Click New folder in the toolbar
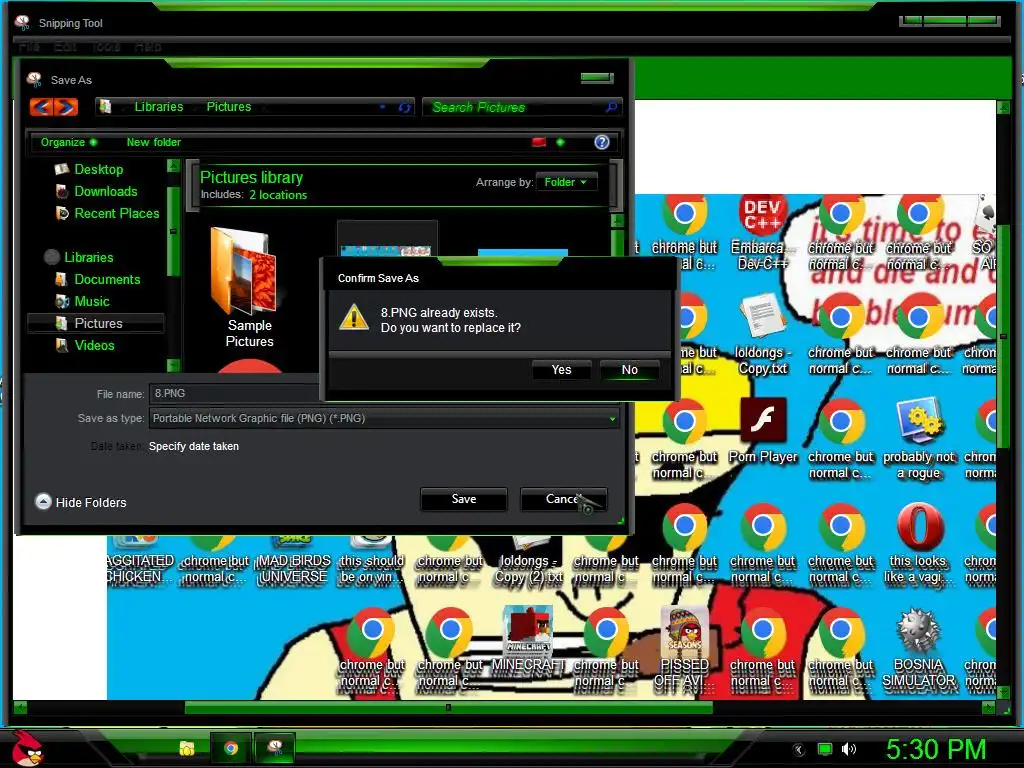This screenshot has height=768, width=1024. pyautogui.click(x=153, y=142)
